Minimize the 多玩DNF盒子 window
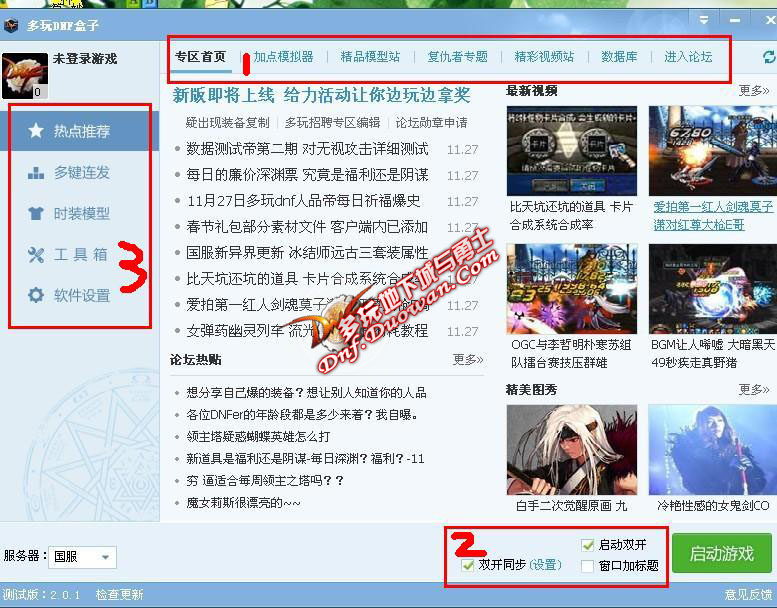This screenshot has height=608, width=777. click(735, 20)
